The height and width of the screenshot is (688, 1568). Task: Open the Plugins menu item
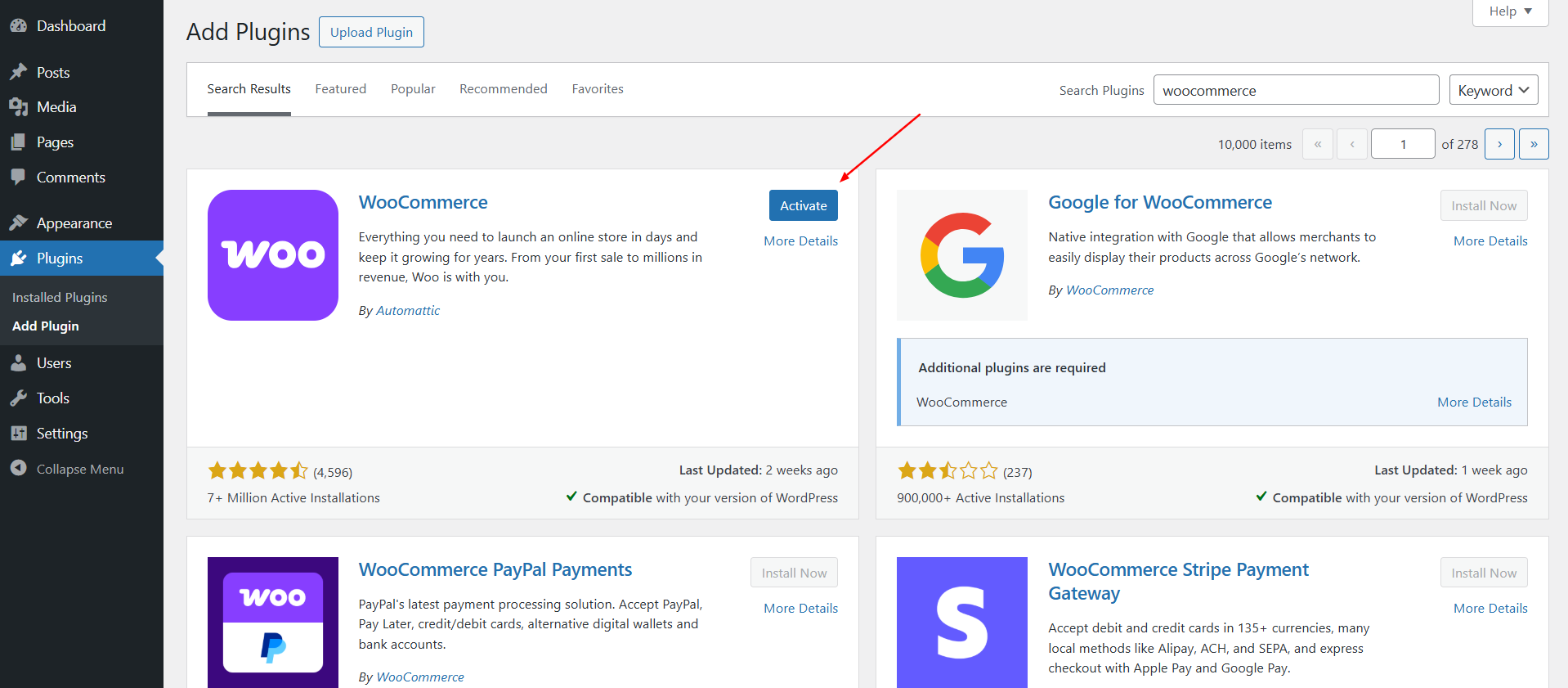coord(82,259)
